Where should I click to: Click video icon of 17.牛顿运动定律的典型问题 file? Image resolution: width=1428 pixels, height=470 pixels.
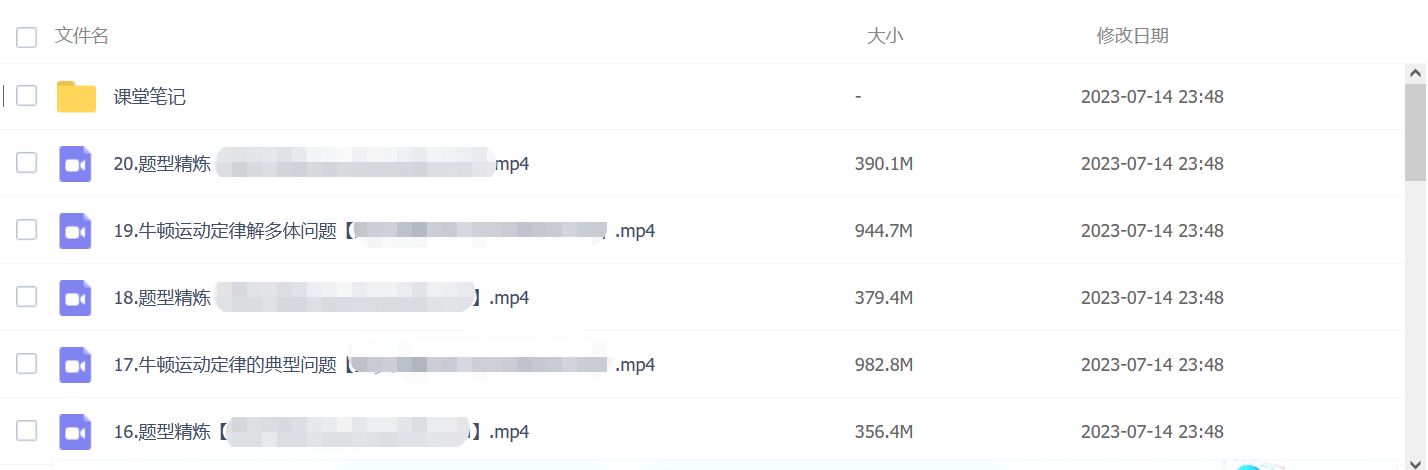(x=75, y=365)
